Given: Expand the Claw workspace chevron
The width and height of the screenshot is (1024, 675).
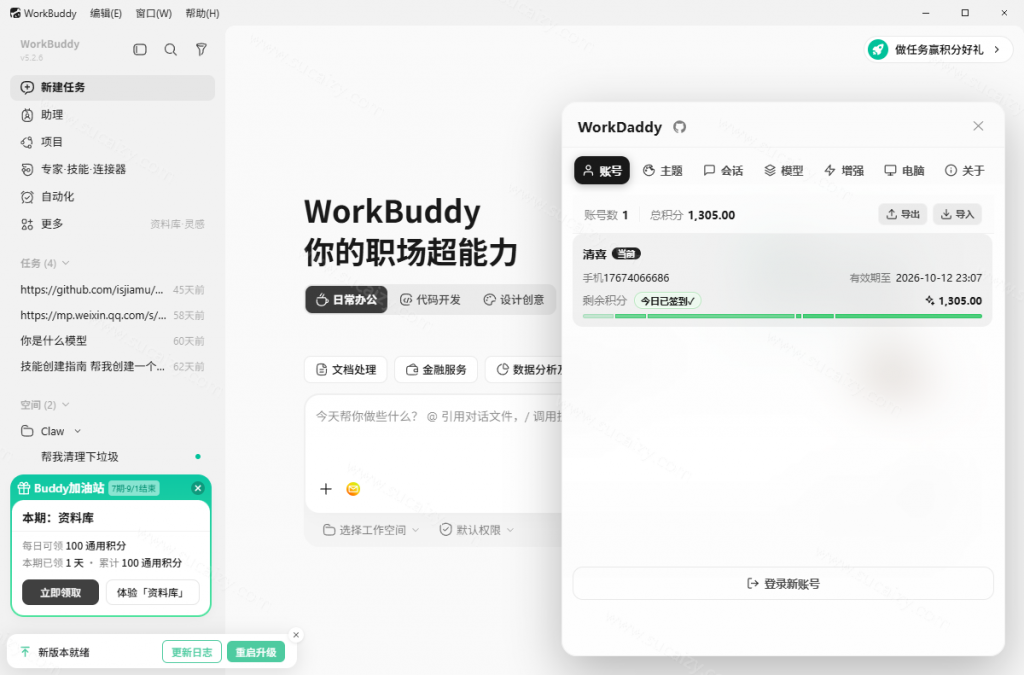Looking at the screenshot, I should pyautogui.click(x=78, y=431).
